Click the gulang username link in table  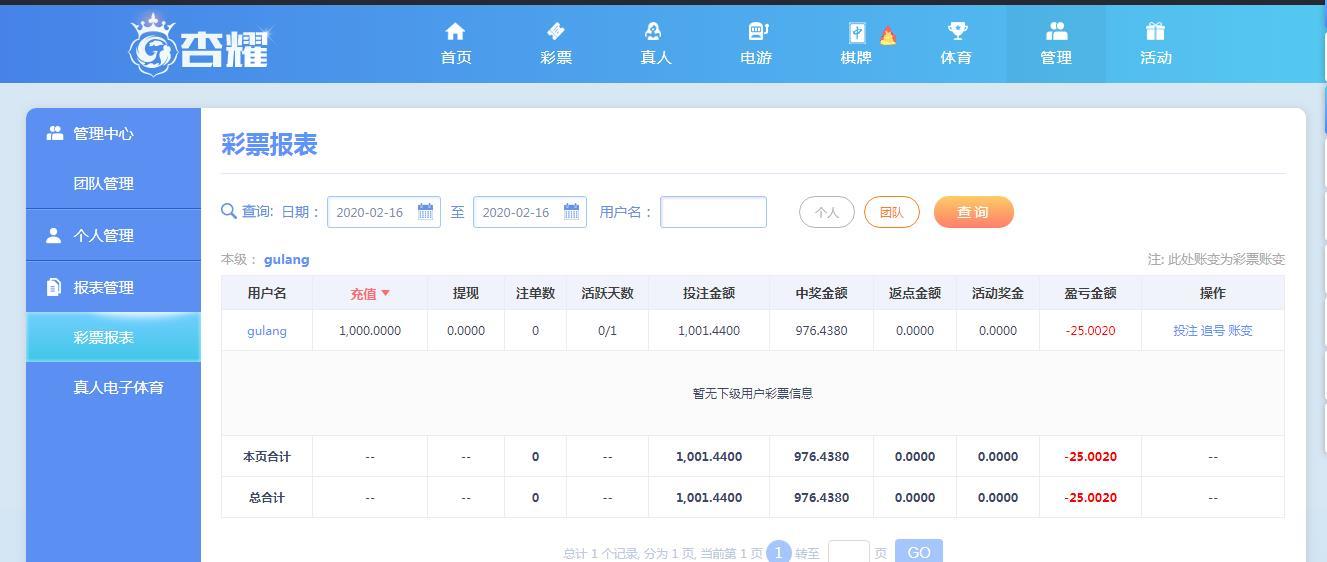267,330
